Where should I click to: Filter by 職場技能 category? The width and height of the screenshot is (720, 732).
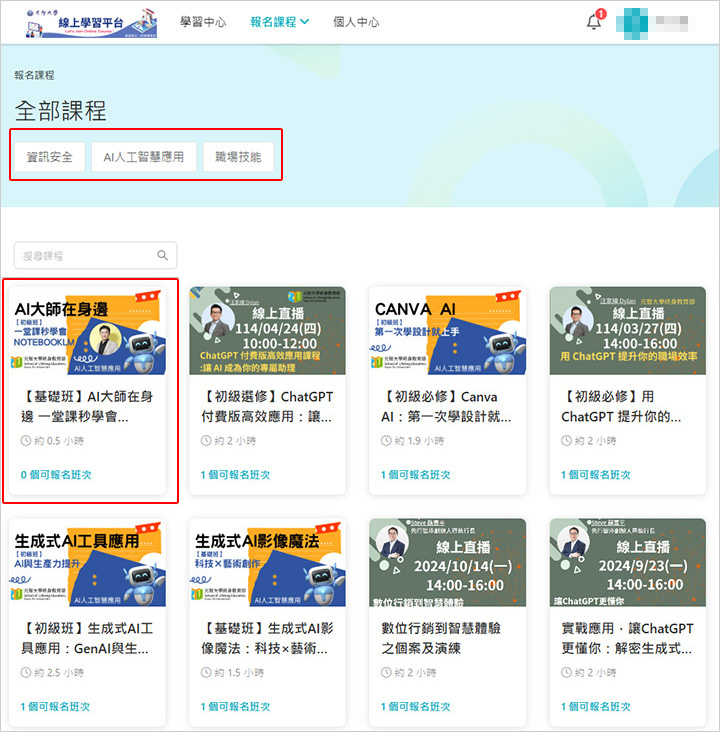pyautogui.click(x=238, y=157)
